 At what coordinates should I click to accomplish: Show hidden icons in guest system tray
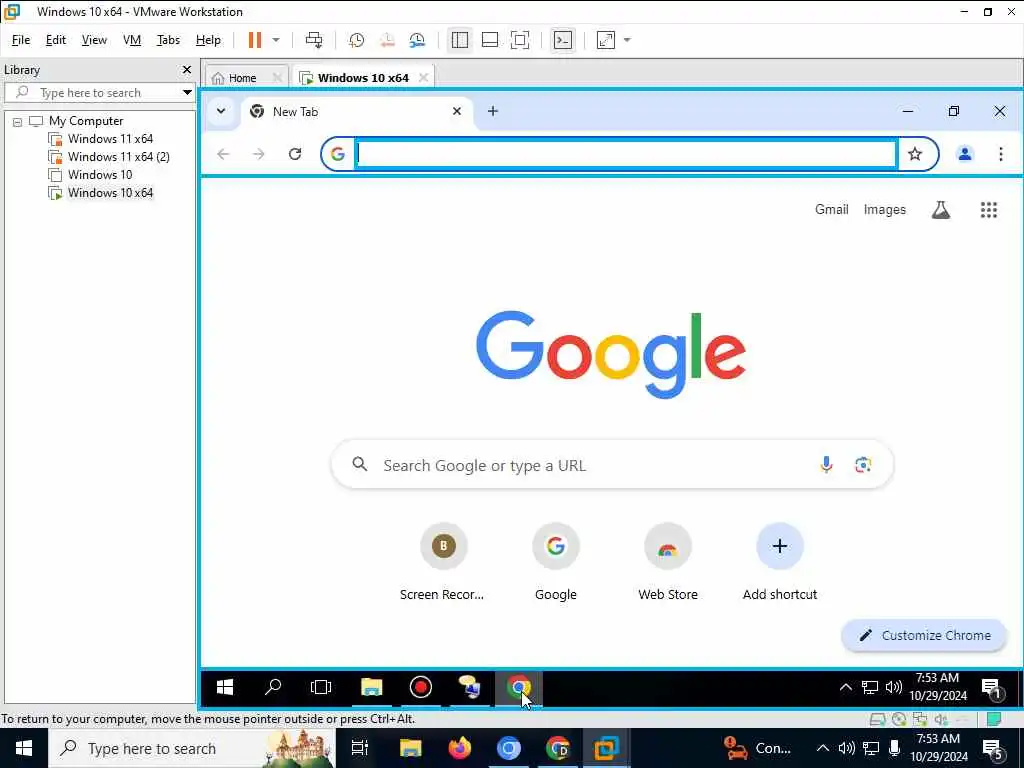(845, 687)
